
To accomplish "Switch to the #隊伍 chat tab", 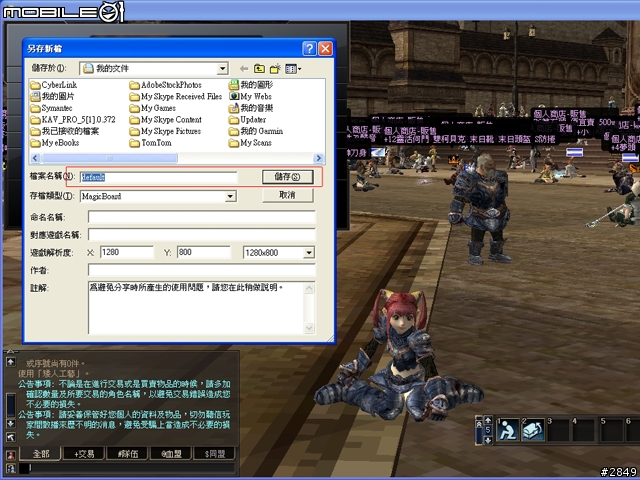I will [x=127, y=453].
